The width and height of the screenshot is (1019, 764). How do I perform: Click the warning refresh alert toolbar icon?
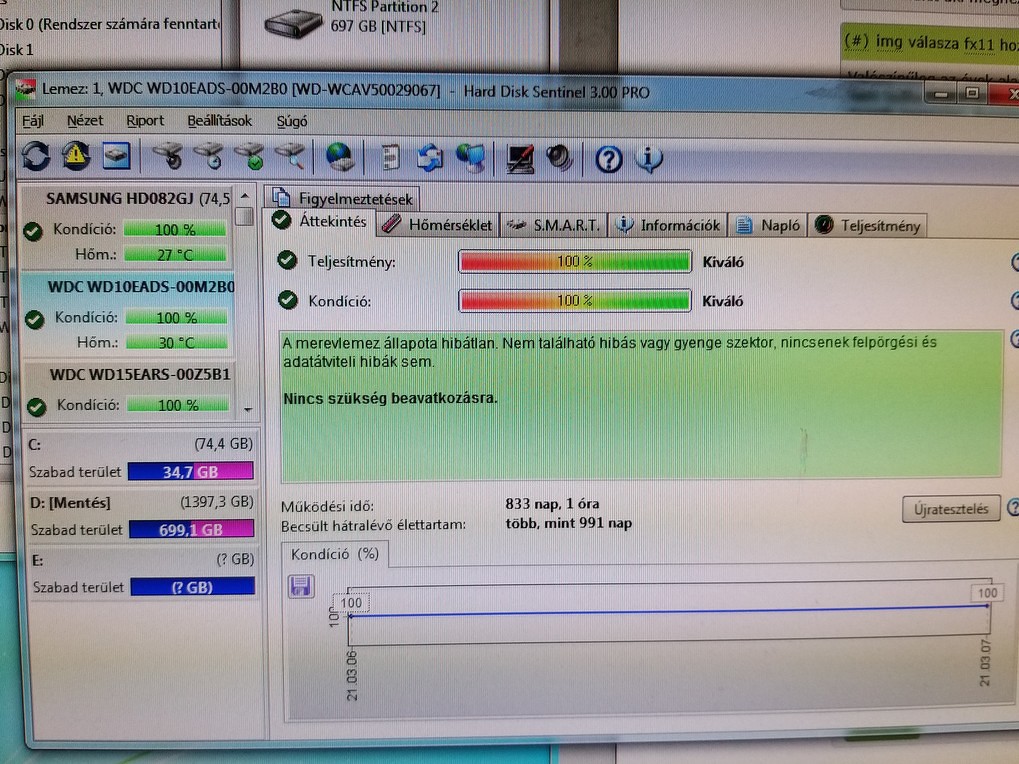[x=75, y=156]
